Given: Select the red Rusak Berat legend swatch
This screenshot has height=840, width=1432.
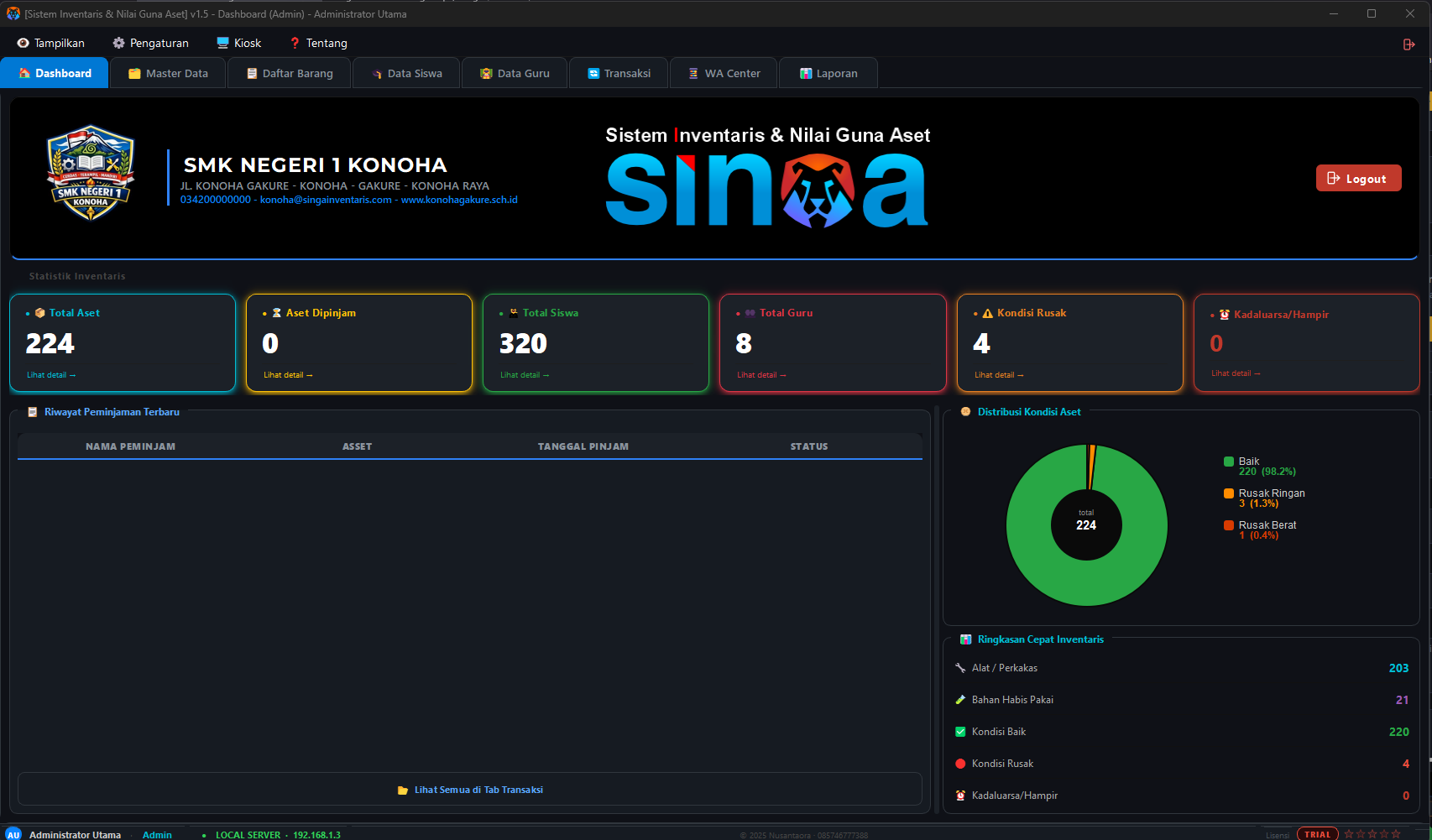Looking at the screenshot, I should coord(1229,525).
